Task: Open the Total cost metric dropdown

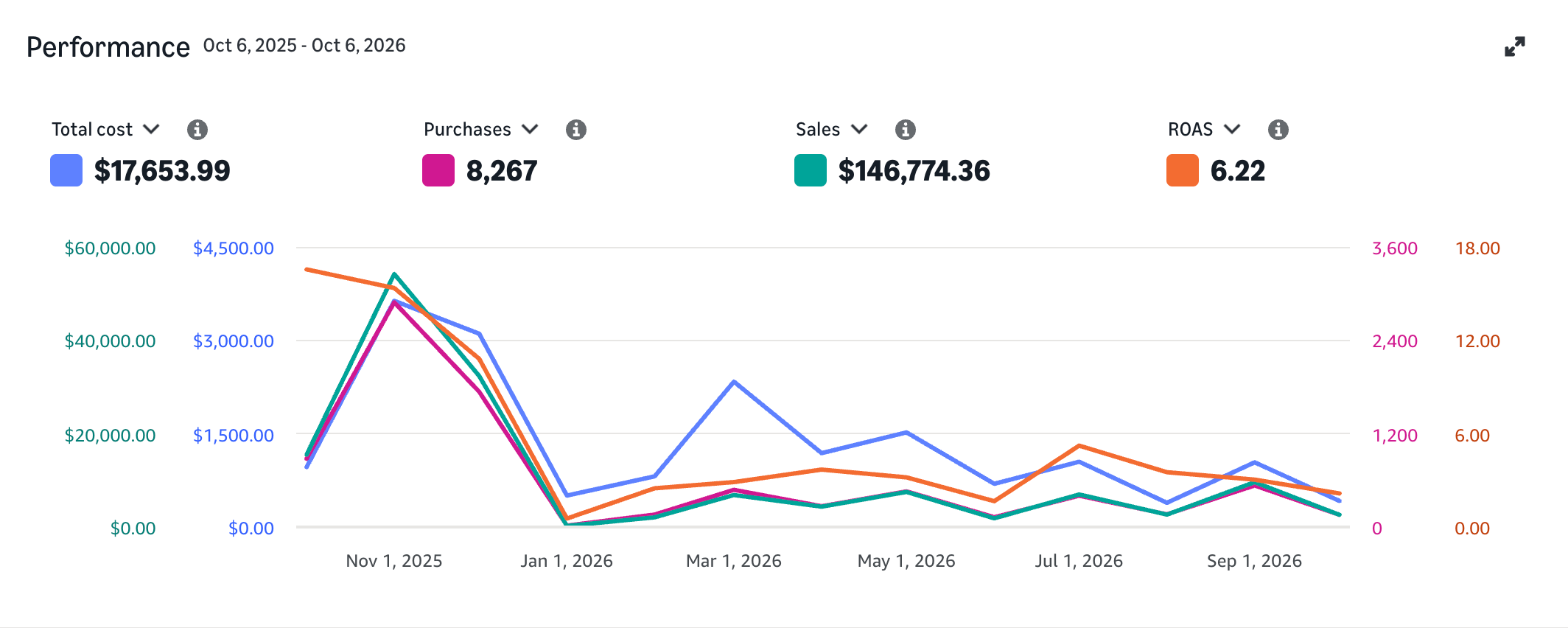Action: click(106, 129)
